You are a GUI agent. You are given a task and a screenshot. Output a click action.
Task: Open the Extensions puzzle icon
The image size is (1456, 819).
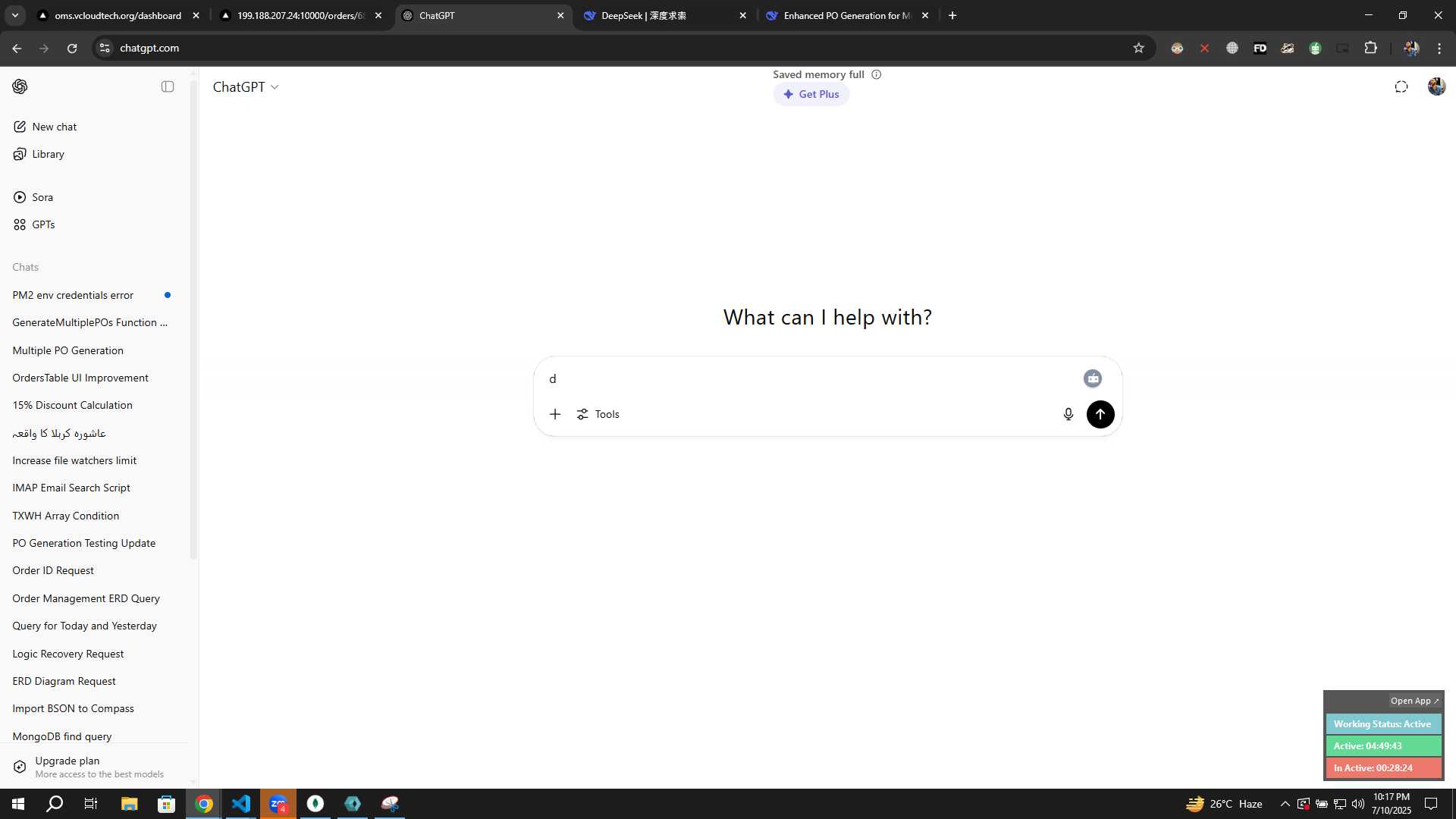1370,48
